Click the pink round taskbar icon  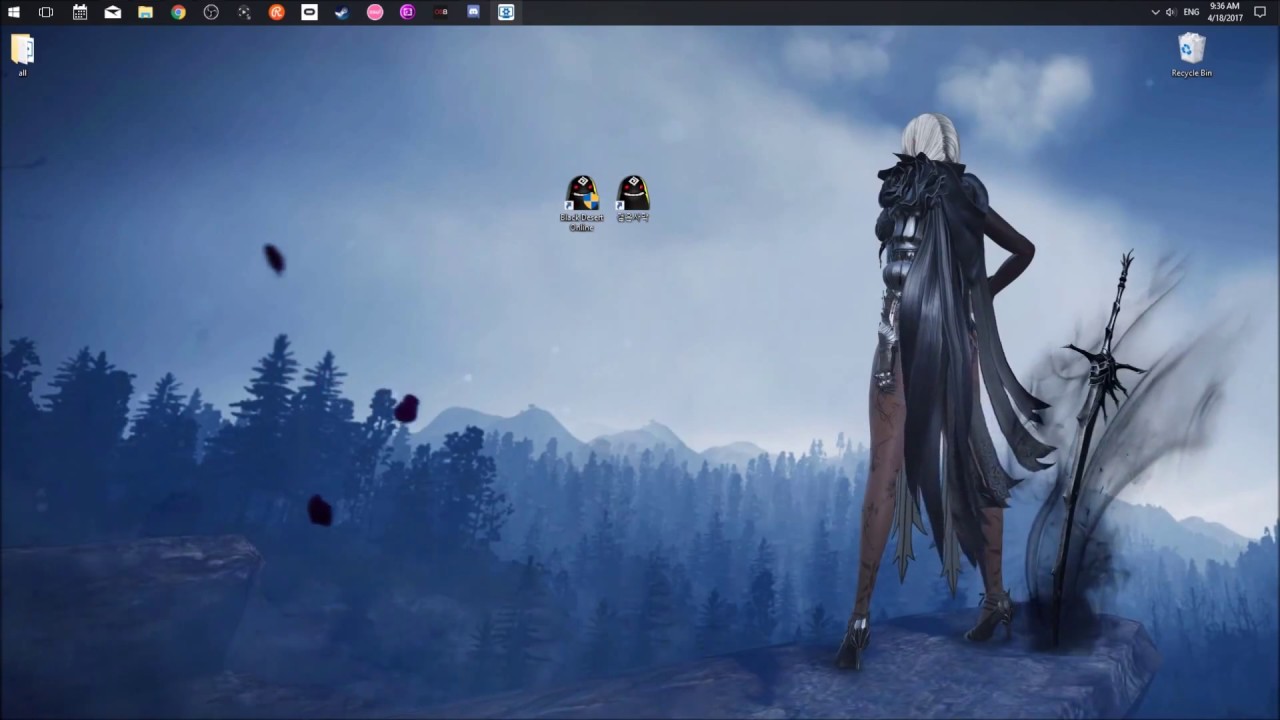pos(375,12)
